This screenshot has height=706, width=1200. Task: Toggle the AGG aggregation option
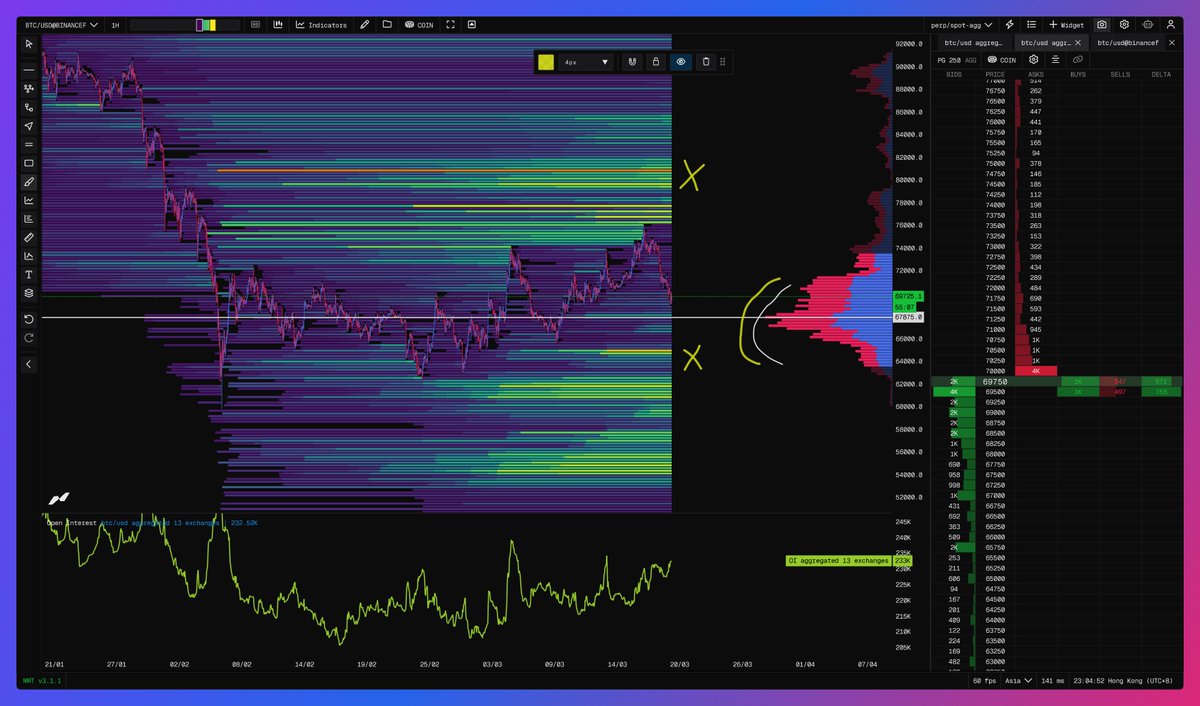[971, 60]
